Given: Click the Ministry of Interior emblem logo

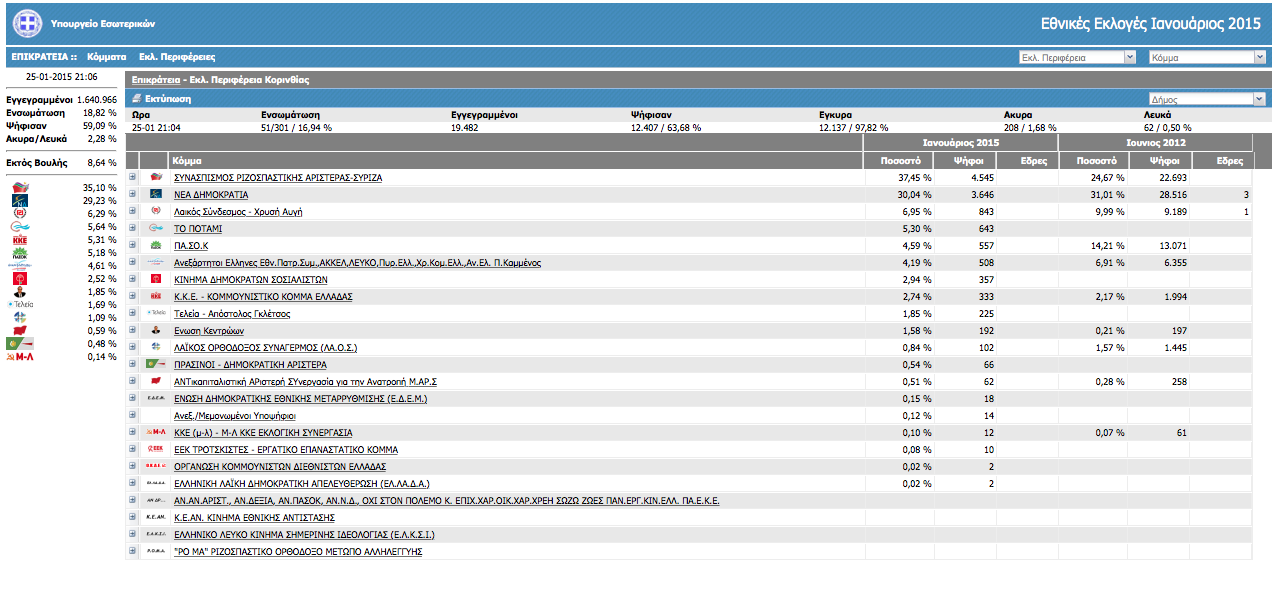Looking at the screenshot, I should pos(28,22).
